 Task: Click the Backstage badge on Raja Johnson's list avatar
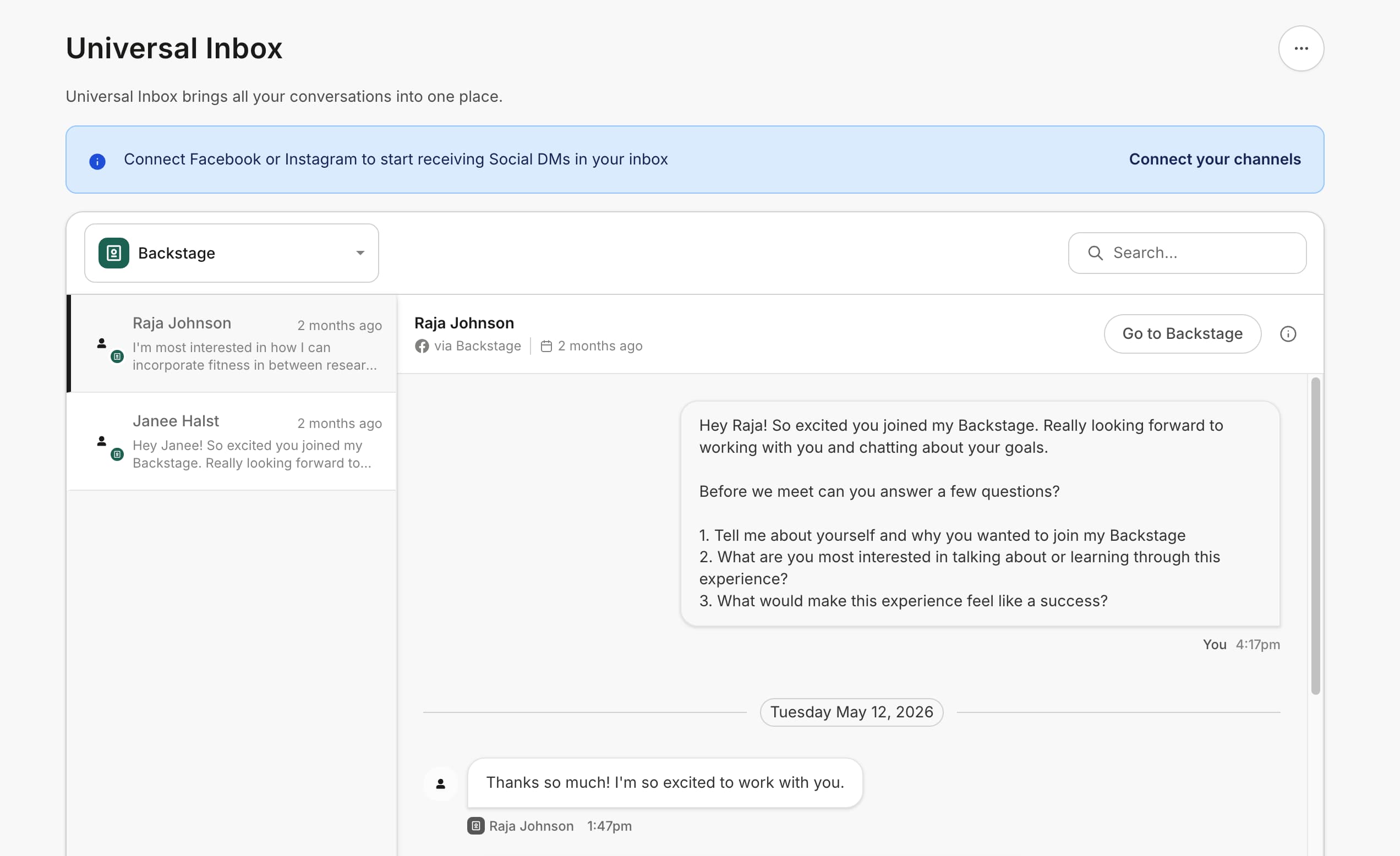coord(117,356)
